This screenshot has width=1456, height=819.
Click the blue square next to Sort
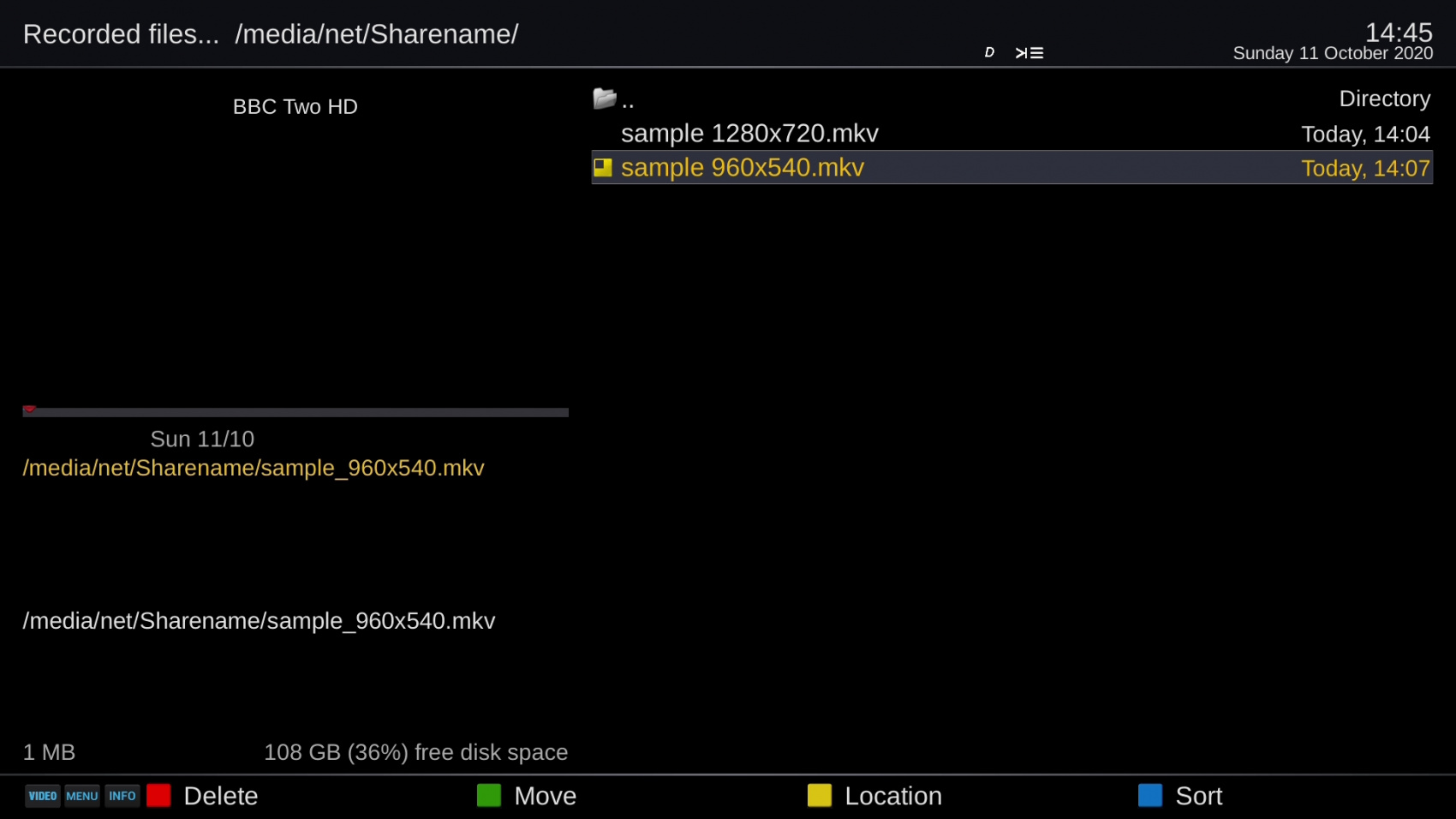pos(1150,796)
